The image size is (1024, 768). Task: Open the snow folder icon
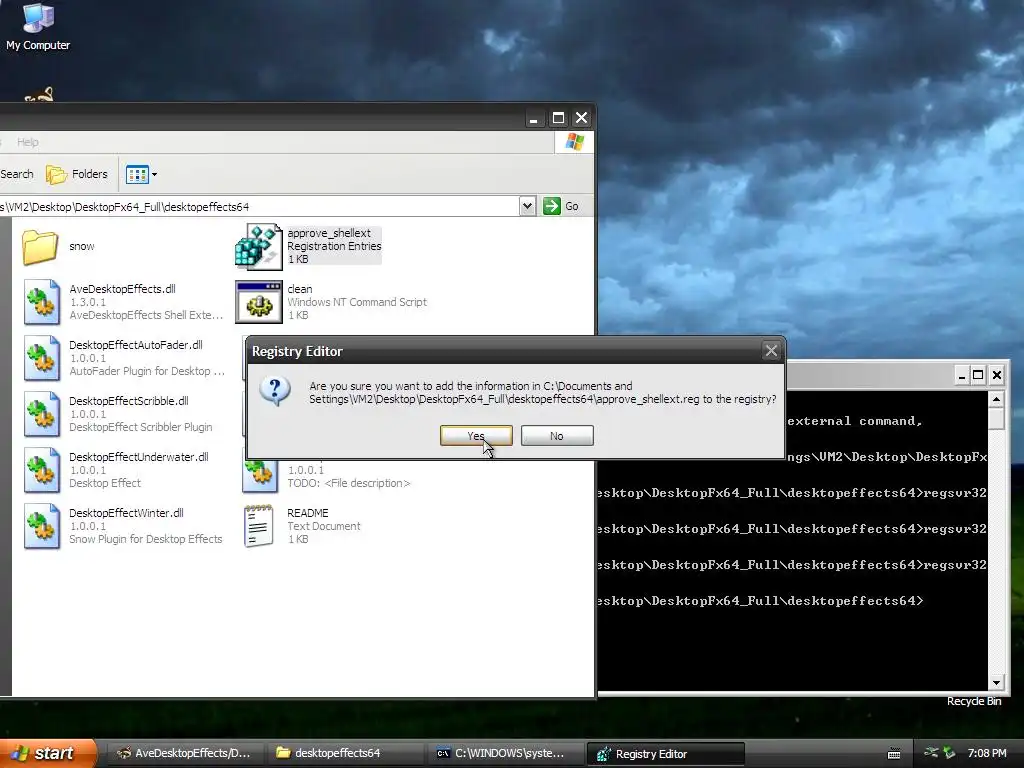coord(40,247)
